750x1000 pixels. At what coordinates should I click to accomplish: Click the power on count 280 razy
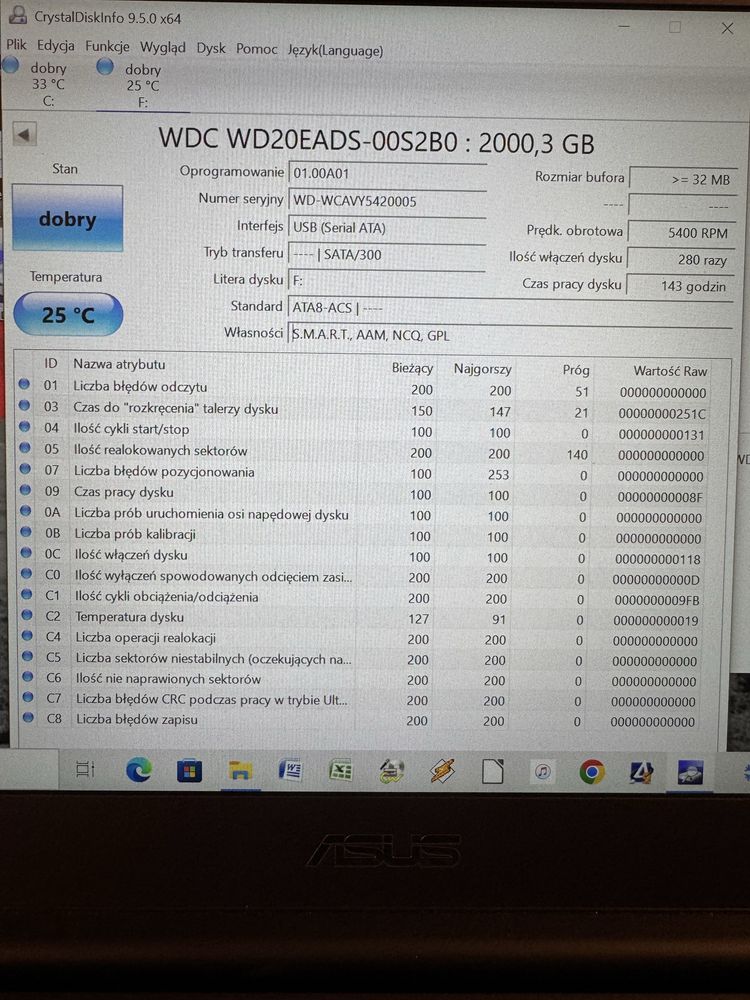(681, 260)
